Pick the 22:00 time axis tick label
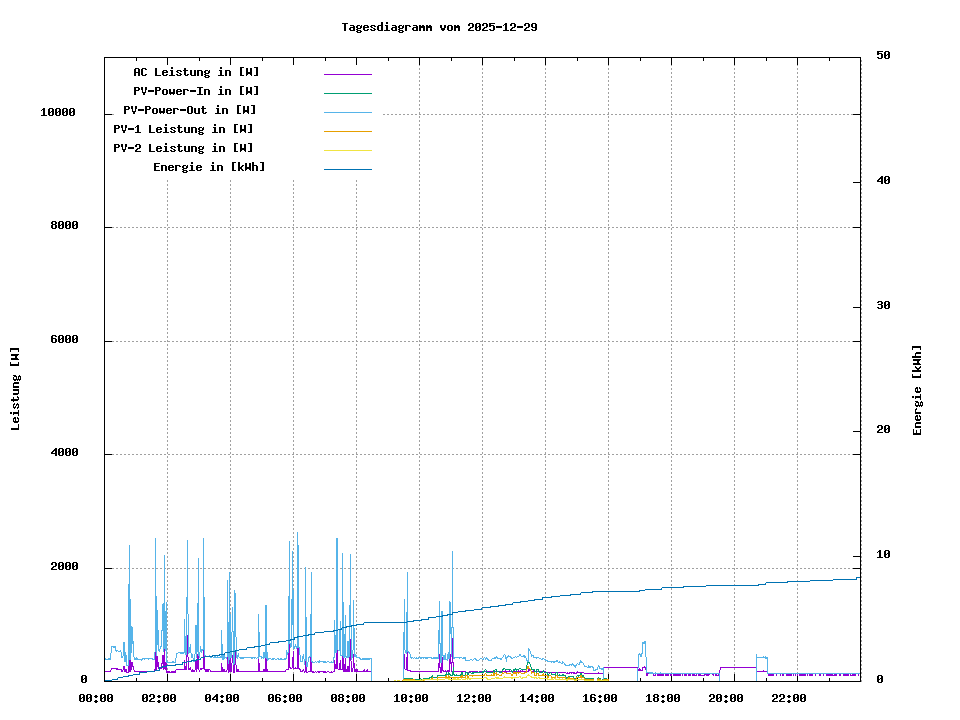960x720 pixels. (789, 698)
